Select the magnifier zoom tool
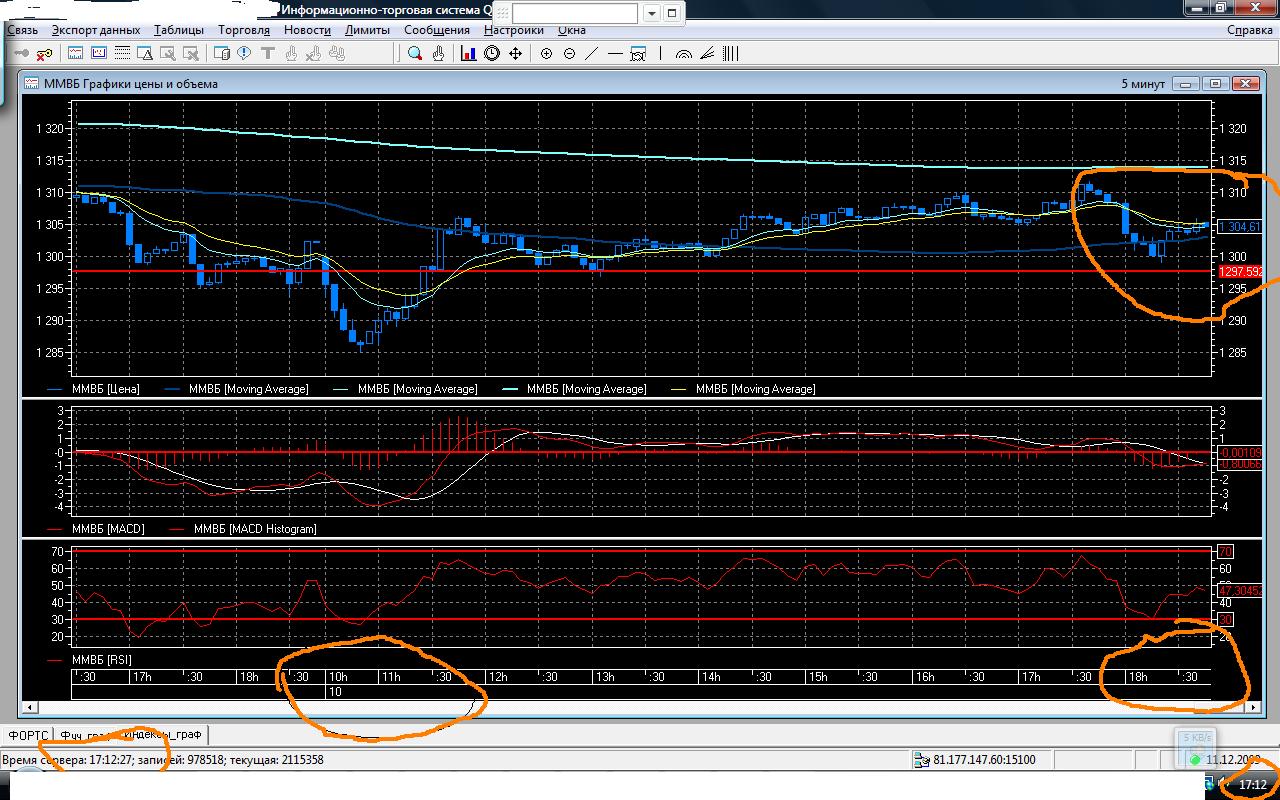Viewport: 1280px width, 800px height. 415,54
